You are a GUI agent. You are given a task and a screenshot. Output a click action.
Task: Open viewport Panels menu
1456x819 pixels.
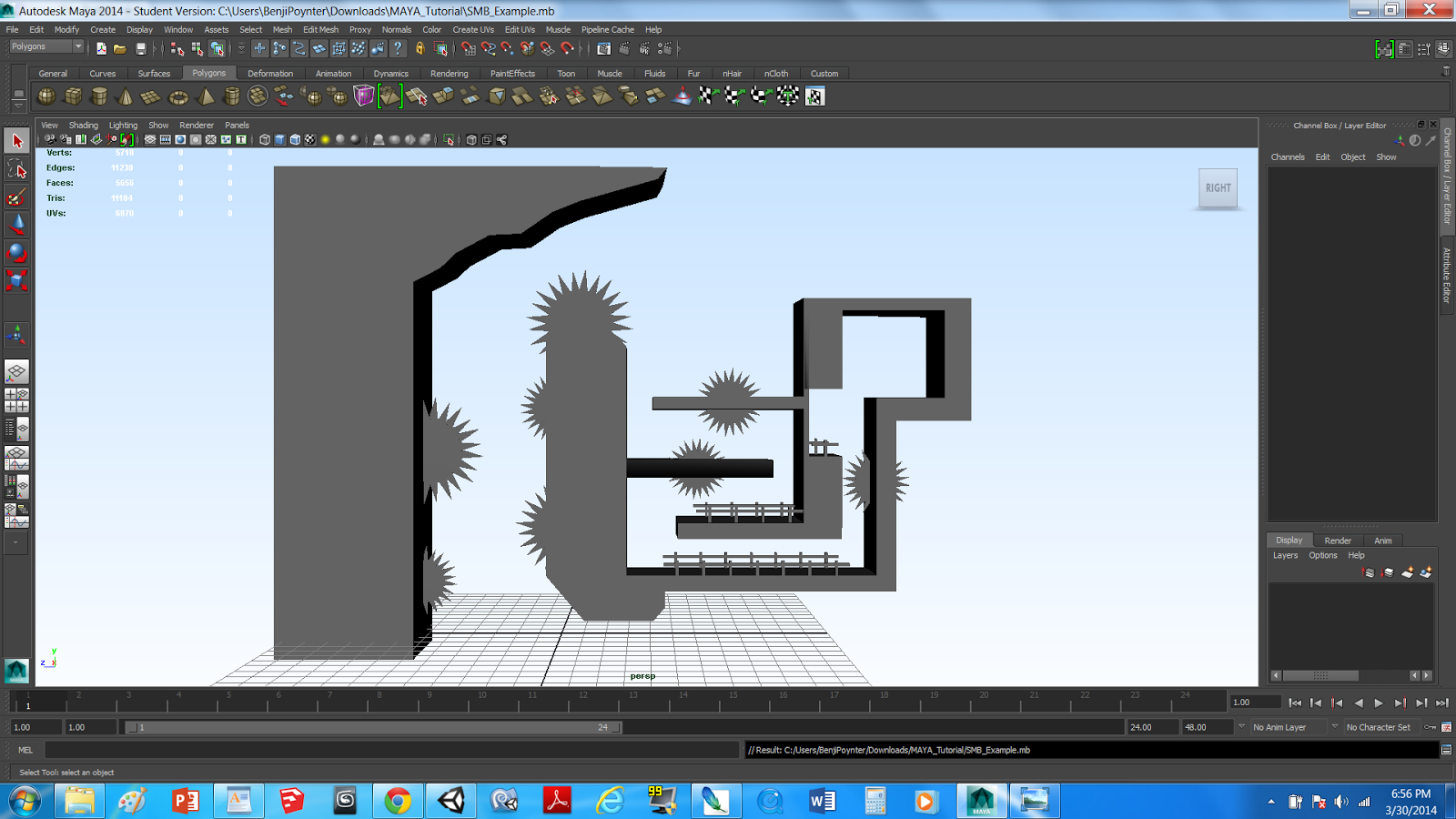tap(237, 125)
